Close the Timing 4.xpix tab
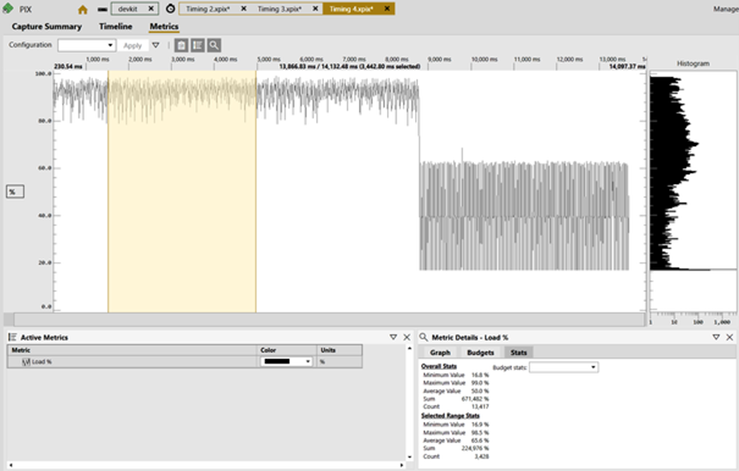739x471 pixels. pos(387,8)
